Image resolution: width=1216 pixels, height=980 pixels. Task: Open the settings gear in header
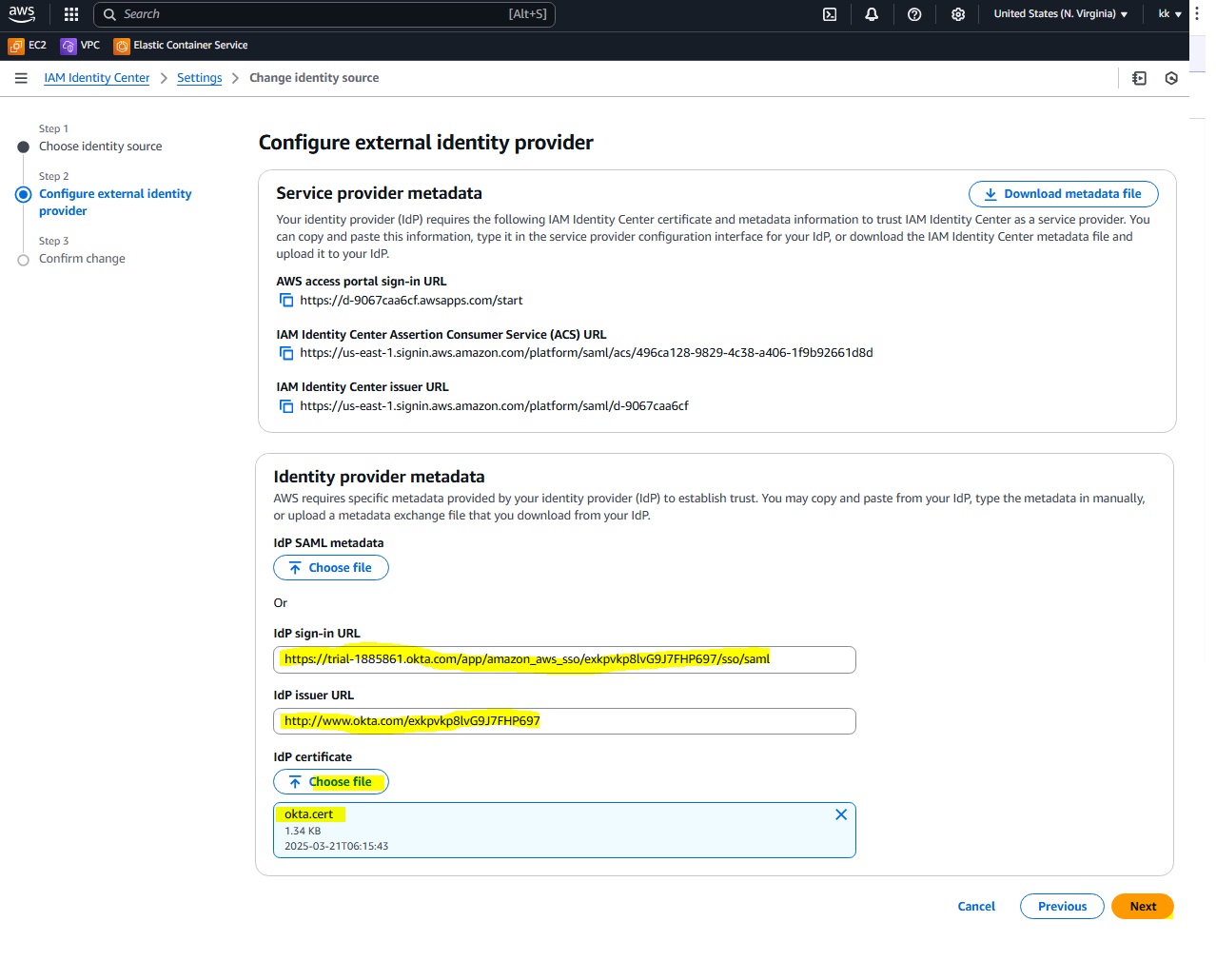click(958, 14)
